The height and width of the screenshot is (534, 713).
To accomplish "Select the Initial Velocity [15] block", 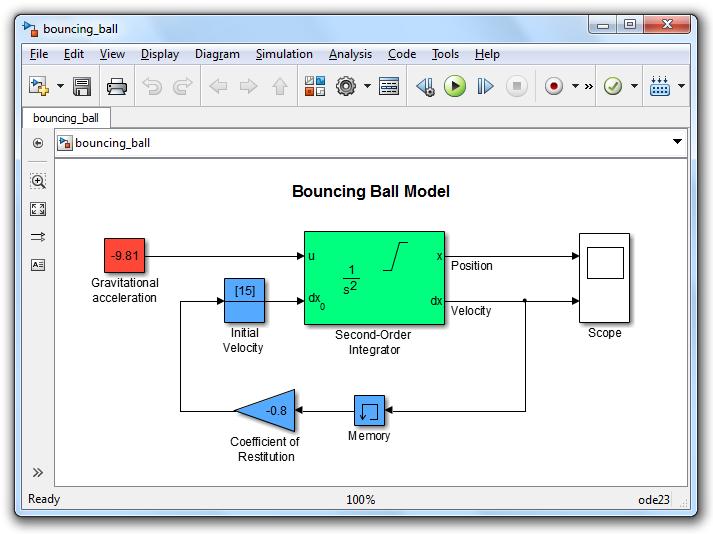I will tap(245, 301).
